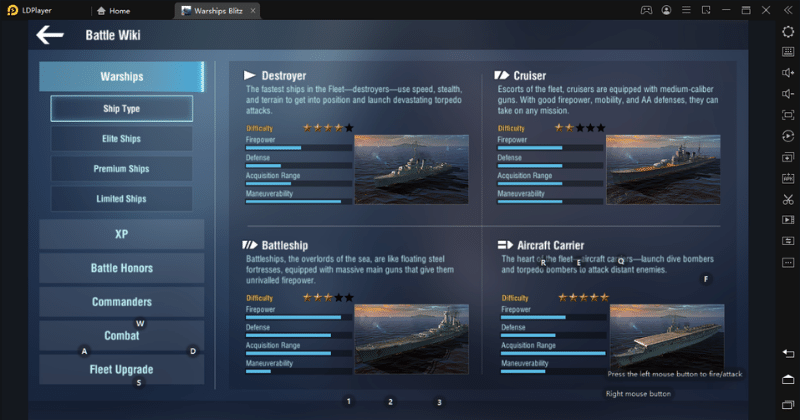This screenshot has height=420, width=800.
Task: Close the Warships Blitz tab
Action: pos(253,11)
